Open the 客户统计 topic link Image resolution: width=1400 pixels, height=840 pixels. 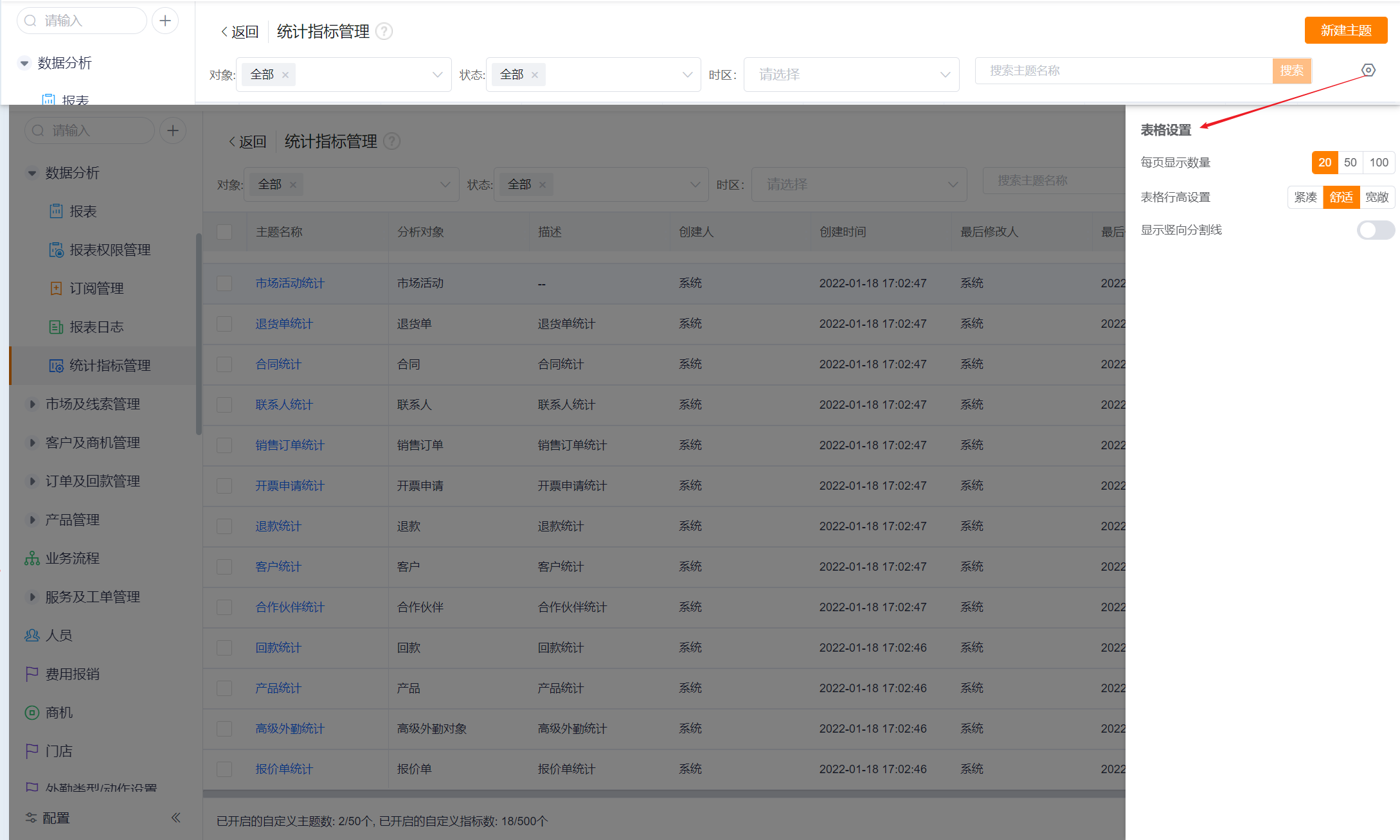[278, 567]
